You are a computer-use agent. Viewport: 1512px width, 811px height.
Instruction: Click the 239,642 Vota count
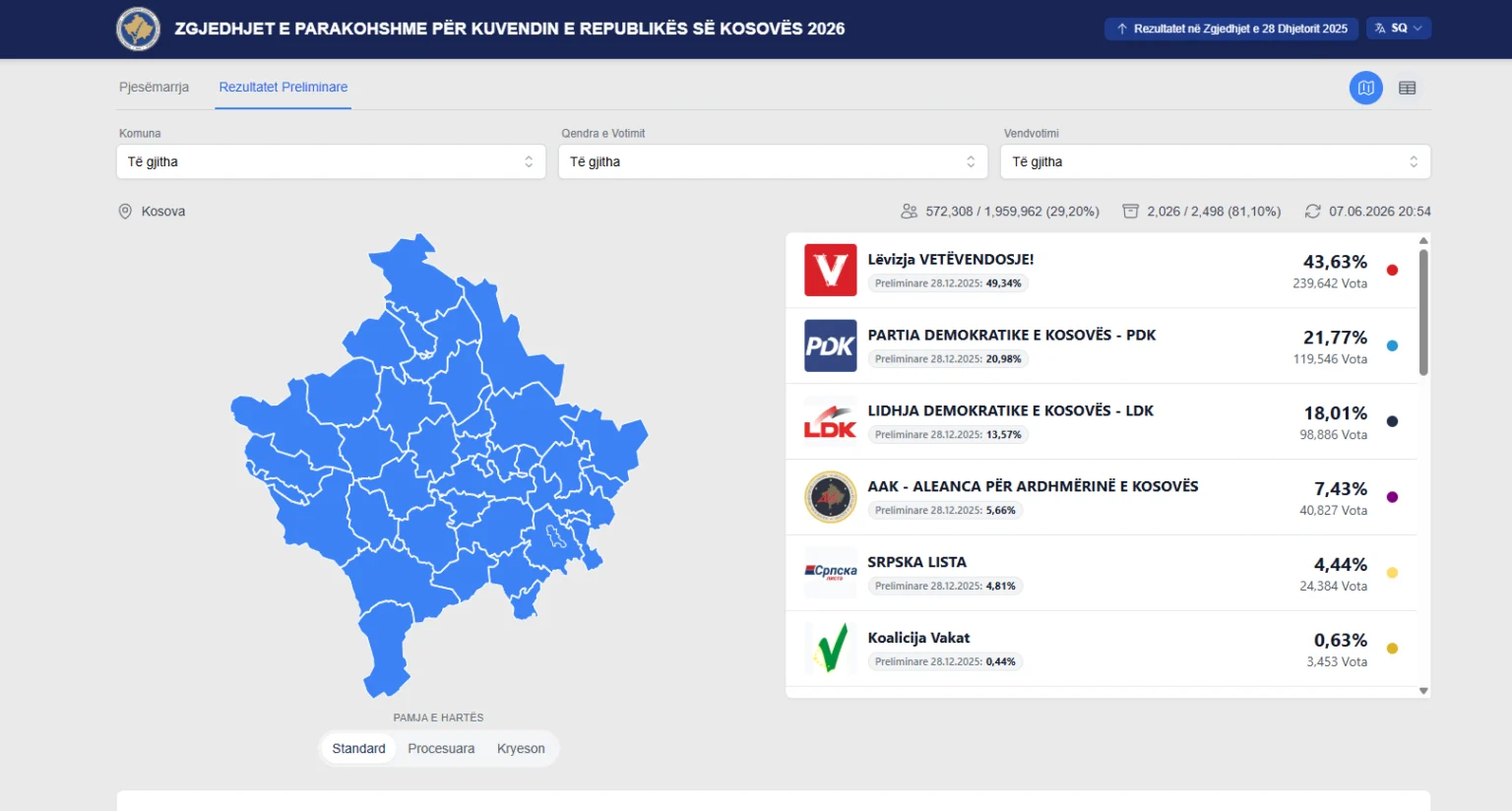pyautogui.click(x=1330, y=283)
